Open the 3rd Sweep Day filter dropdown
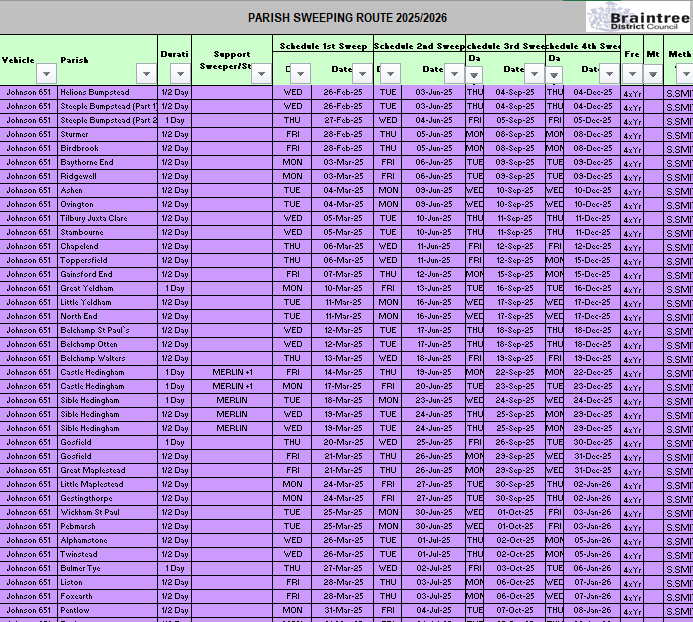 (x=474, y=75)
